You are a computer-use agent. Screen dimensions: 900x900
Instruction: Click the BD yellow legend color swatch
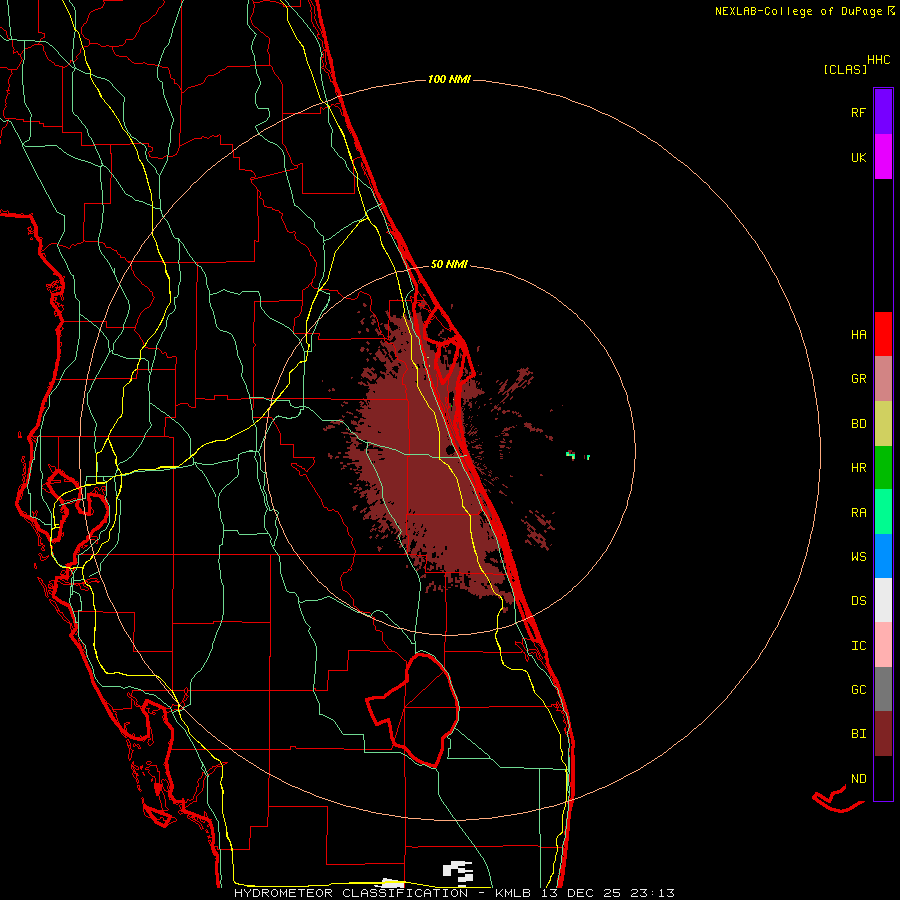point(883,424)
